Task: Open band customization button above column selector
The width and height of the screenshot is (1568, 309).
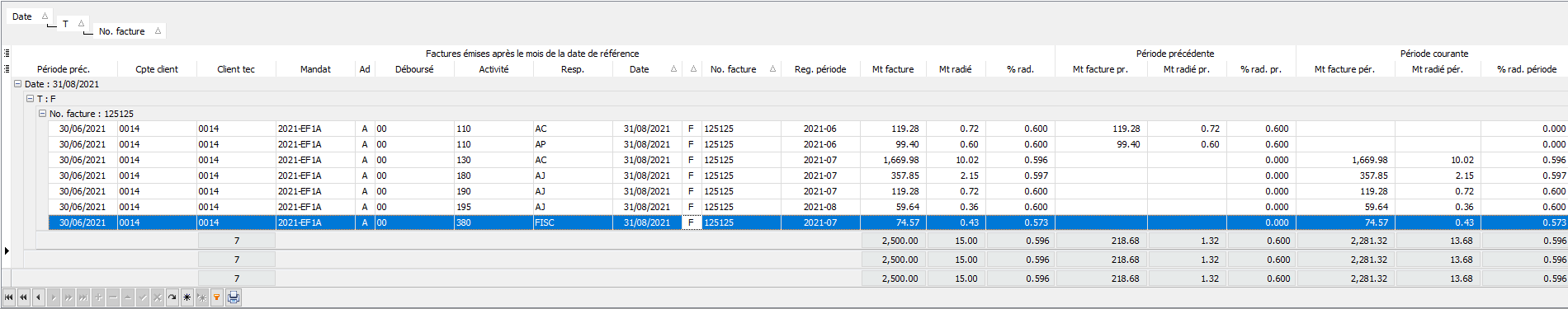Action: click(x=7, y=54)
